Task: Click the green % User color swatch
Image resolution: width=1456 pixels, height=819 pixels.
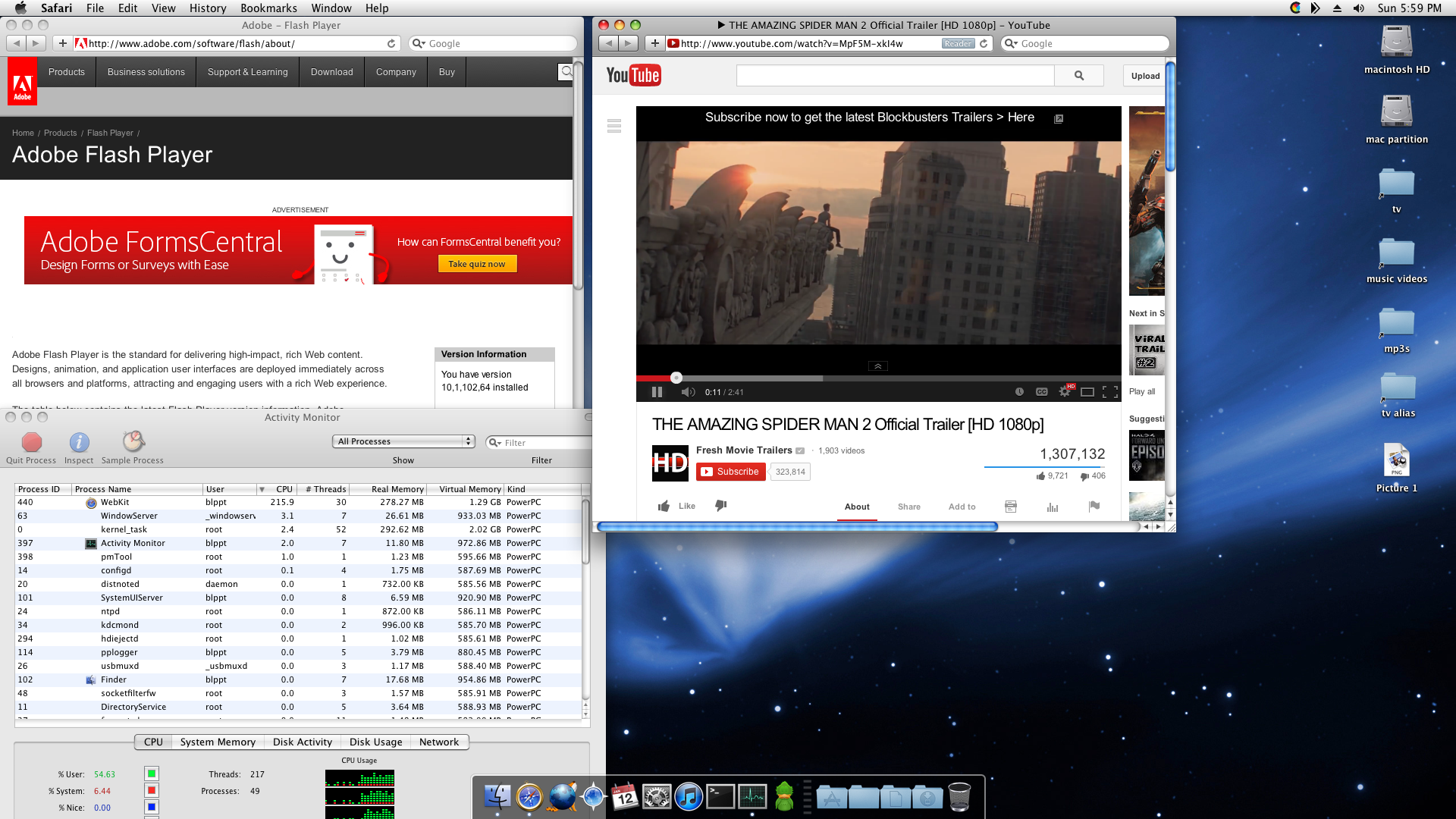Action: point(152,773)
